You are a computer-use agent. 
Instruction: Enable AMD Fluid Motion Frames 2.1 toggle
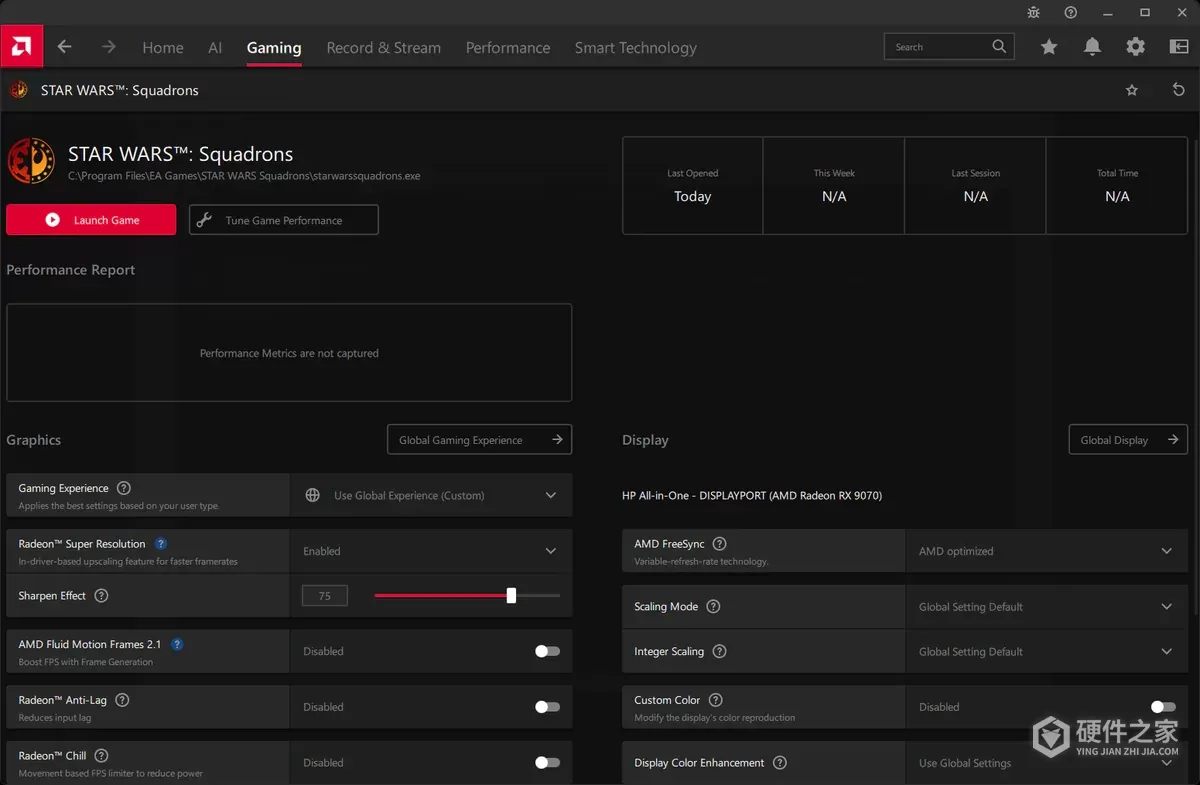coord(547,651)
